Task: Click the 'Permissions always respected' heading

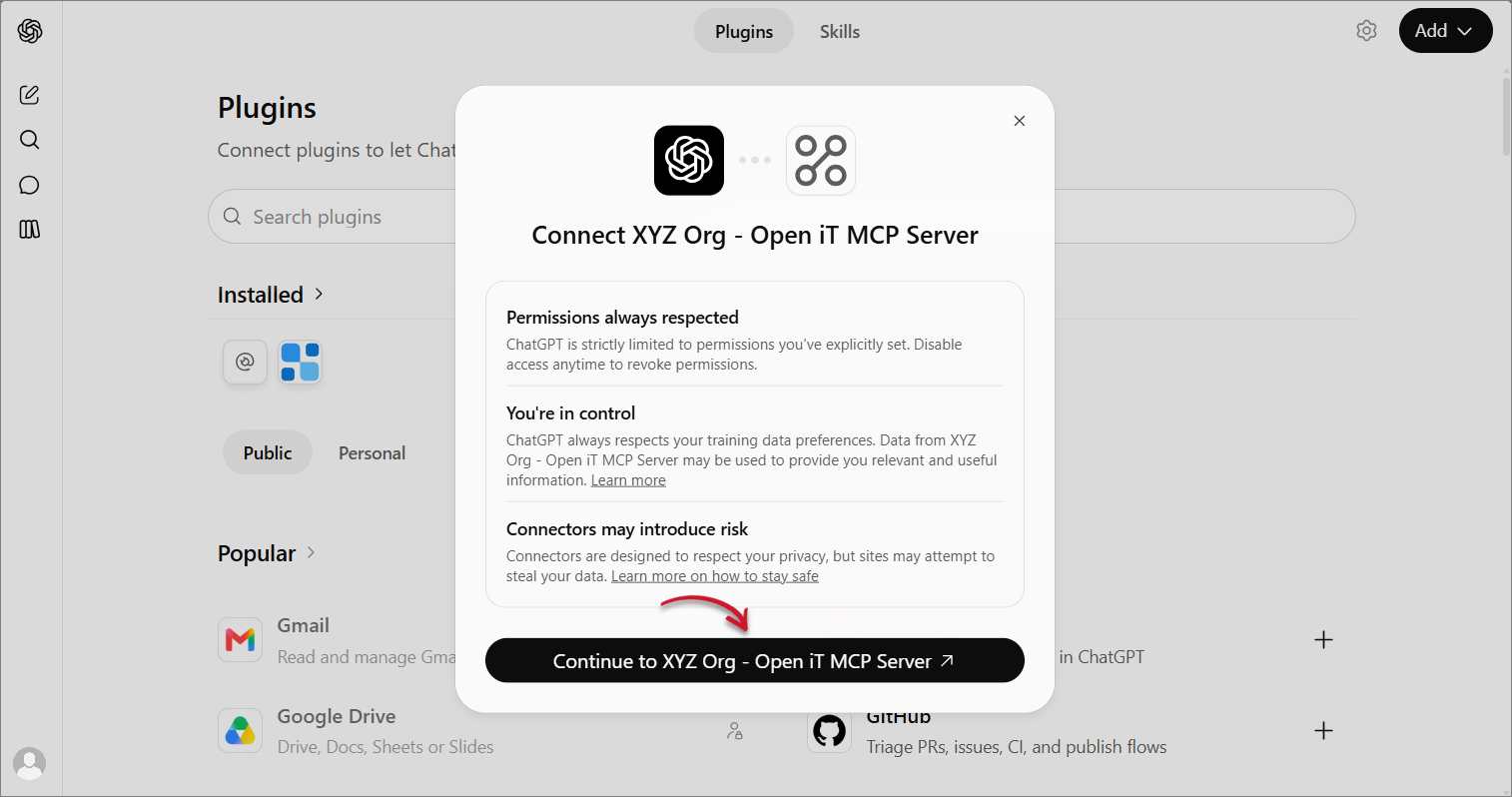Action: [x=622, y=318]
